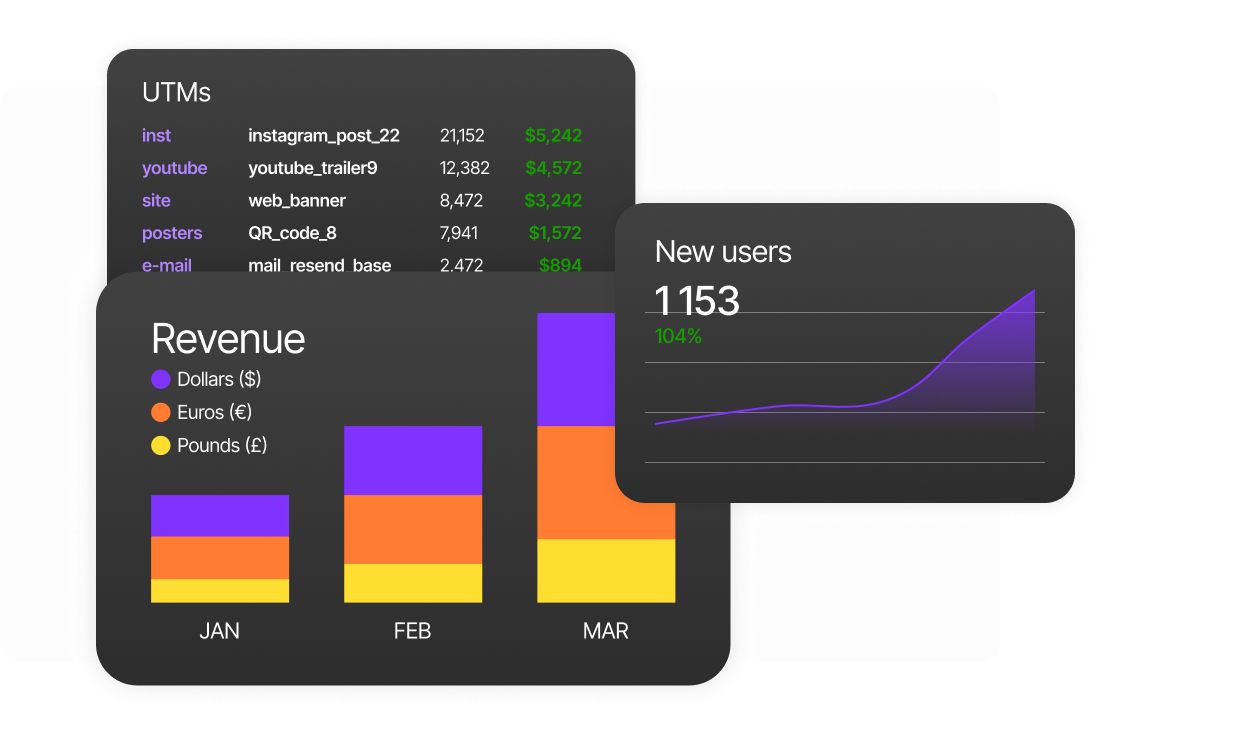Select the youtube_trailer9 campaign entry
This screenshot has width=1254, height=749.
click(x=312, y=168)
